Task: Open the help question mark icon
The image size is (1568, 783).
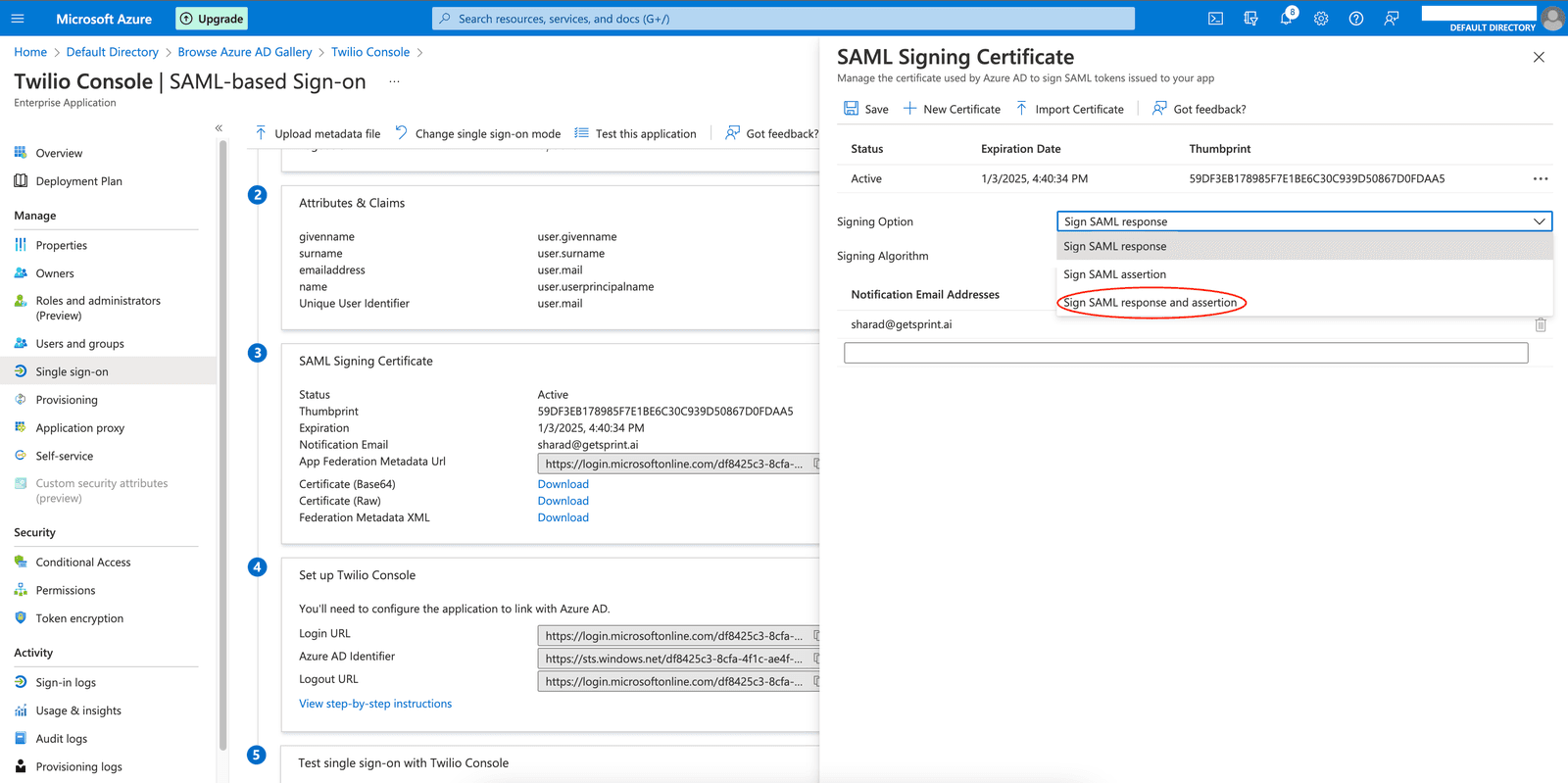Action: tap(1356, 19)
